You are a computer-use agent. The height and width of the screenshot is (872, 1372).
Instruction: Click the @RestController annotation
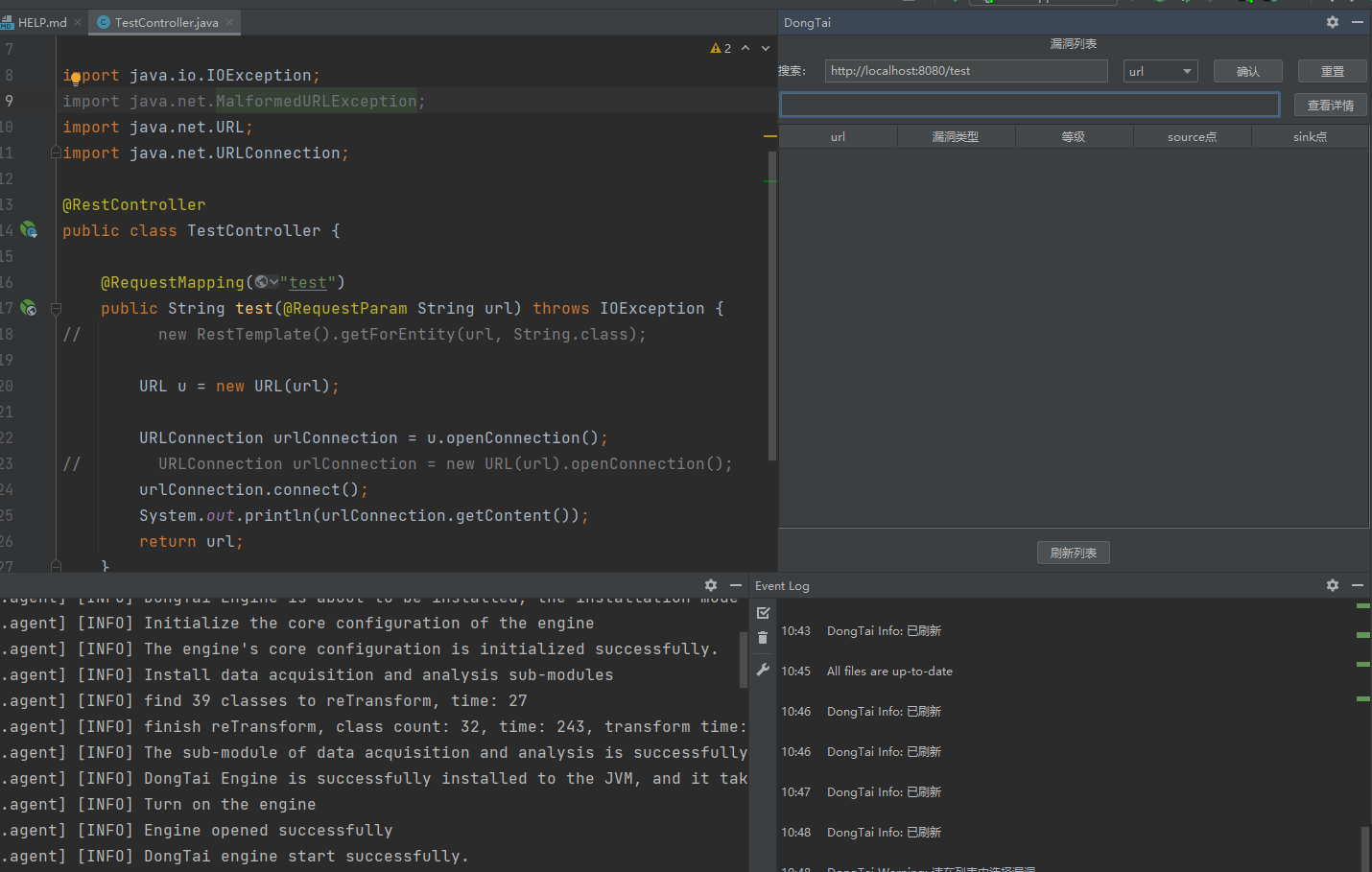(134, 204)
